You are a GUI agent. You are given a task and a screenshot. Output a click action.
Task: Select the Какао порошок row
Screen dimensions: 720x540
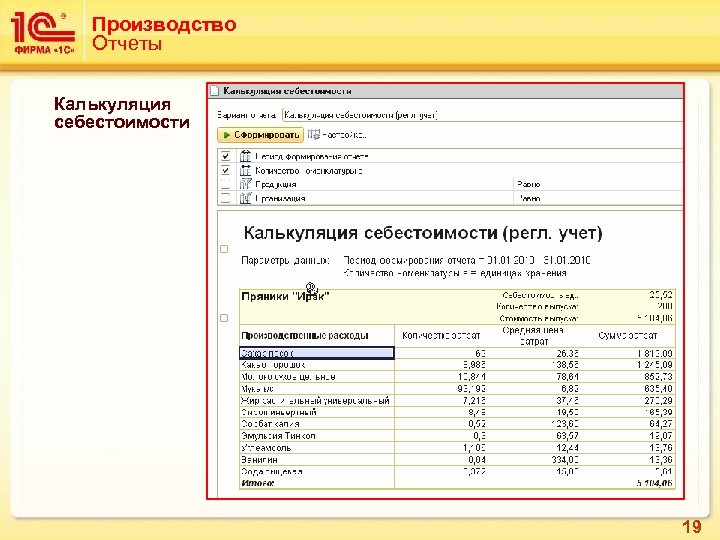(457, 365)
